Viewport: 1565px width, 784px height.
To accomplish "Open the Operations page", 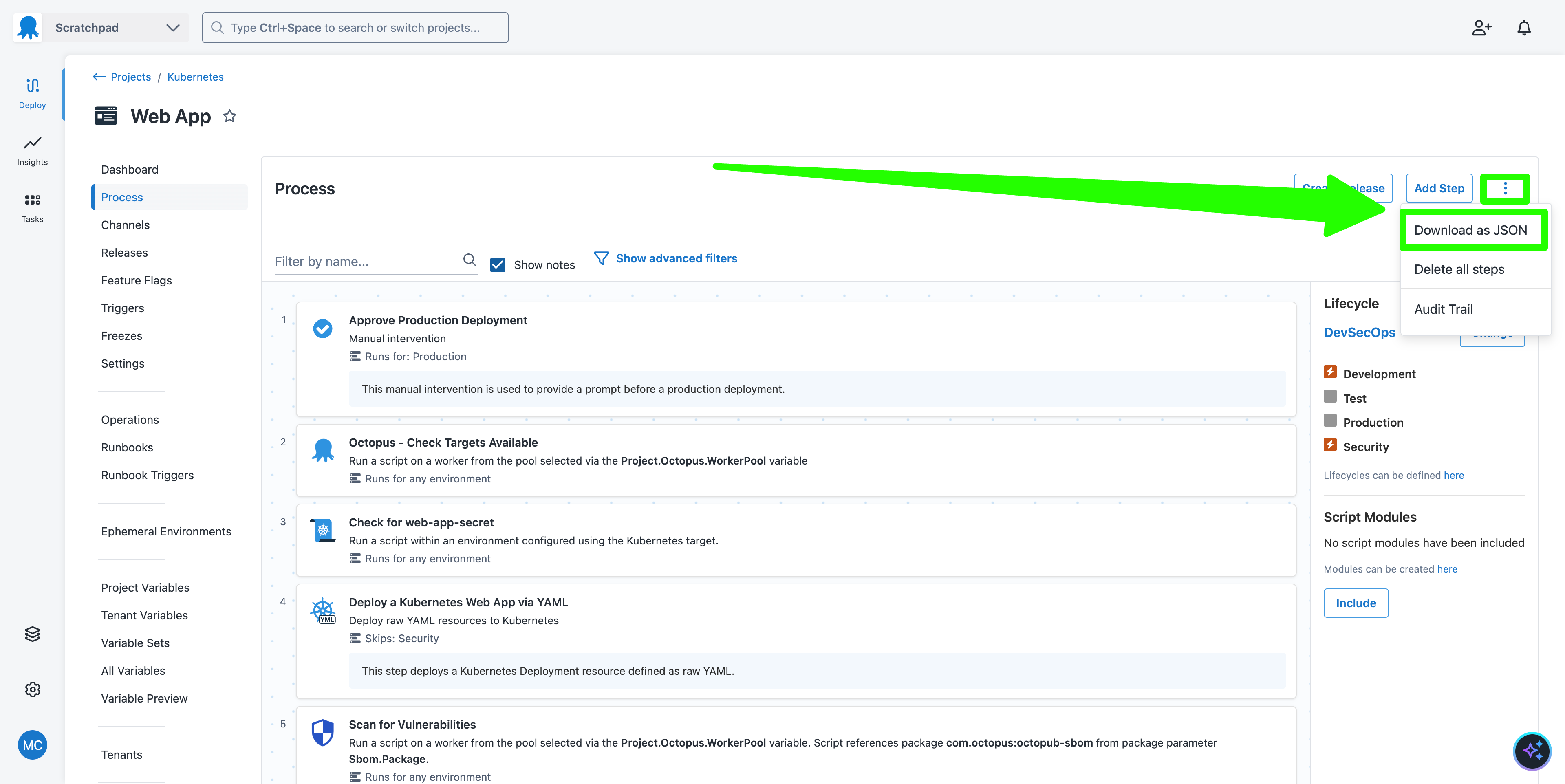I will (x=130, y=420).
